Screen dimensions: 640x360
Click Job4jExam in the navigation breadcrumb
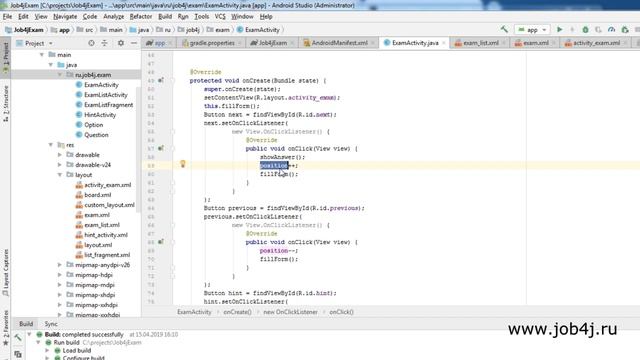pos(29,30)
